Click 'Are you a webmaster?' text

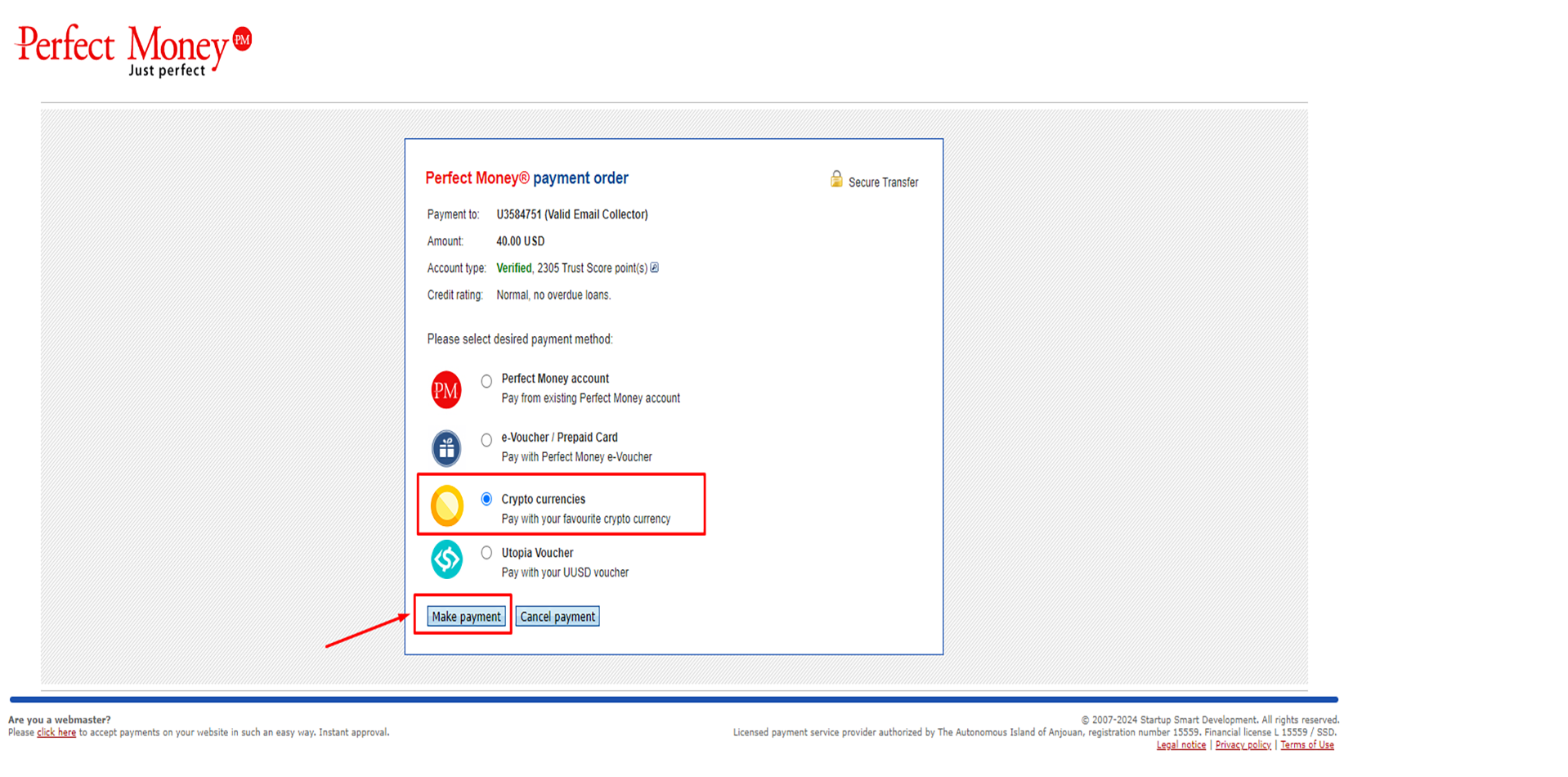(x=59, y=721)
